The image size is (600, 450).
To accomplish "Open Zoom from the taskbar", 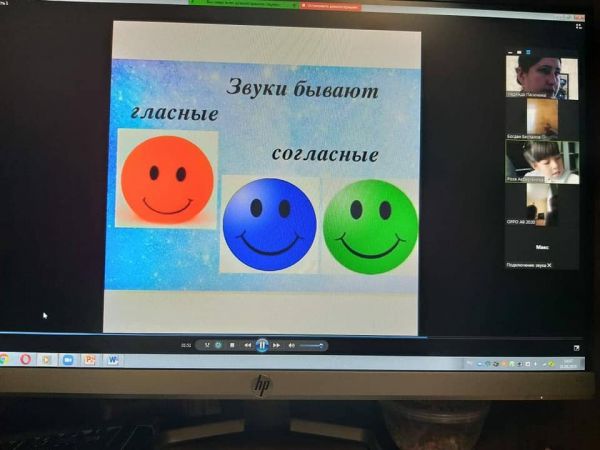I will click(x=68, y=359).
